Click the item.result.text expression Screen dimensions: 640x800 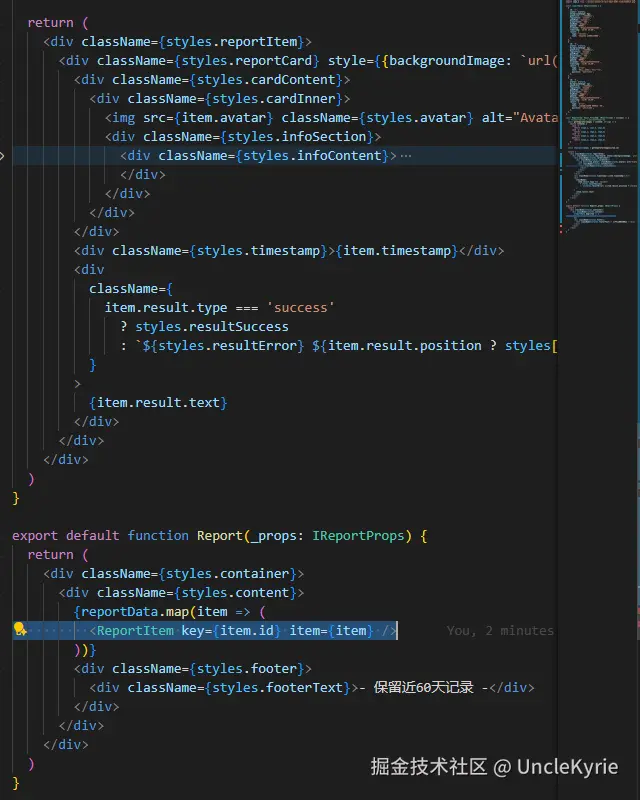point(158,403)
